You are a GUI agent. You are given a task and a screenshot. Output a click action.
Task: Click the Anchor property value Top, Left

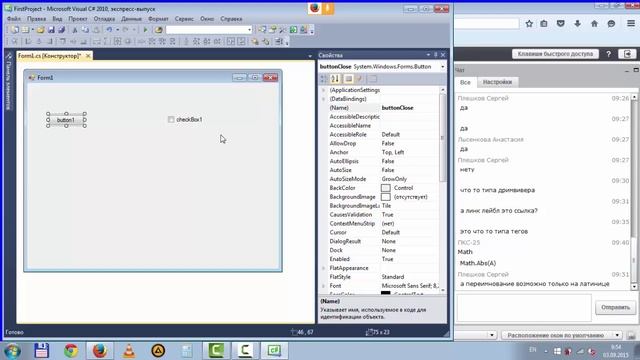click(393, 152)
